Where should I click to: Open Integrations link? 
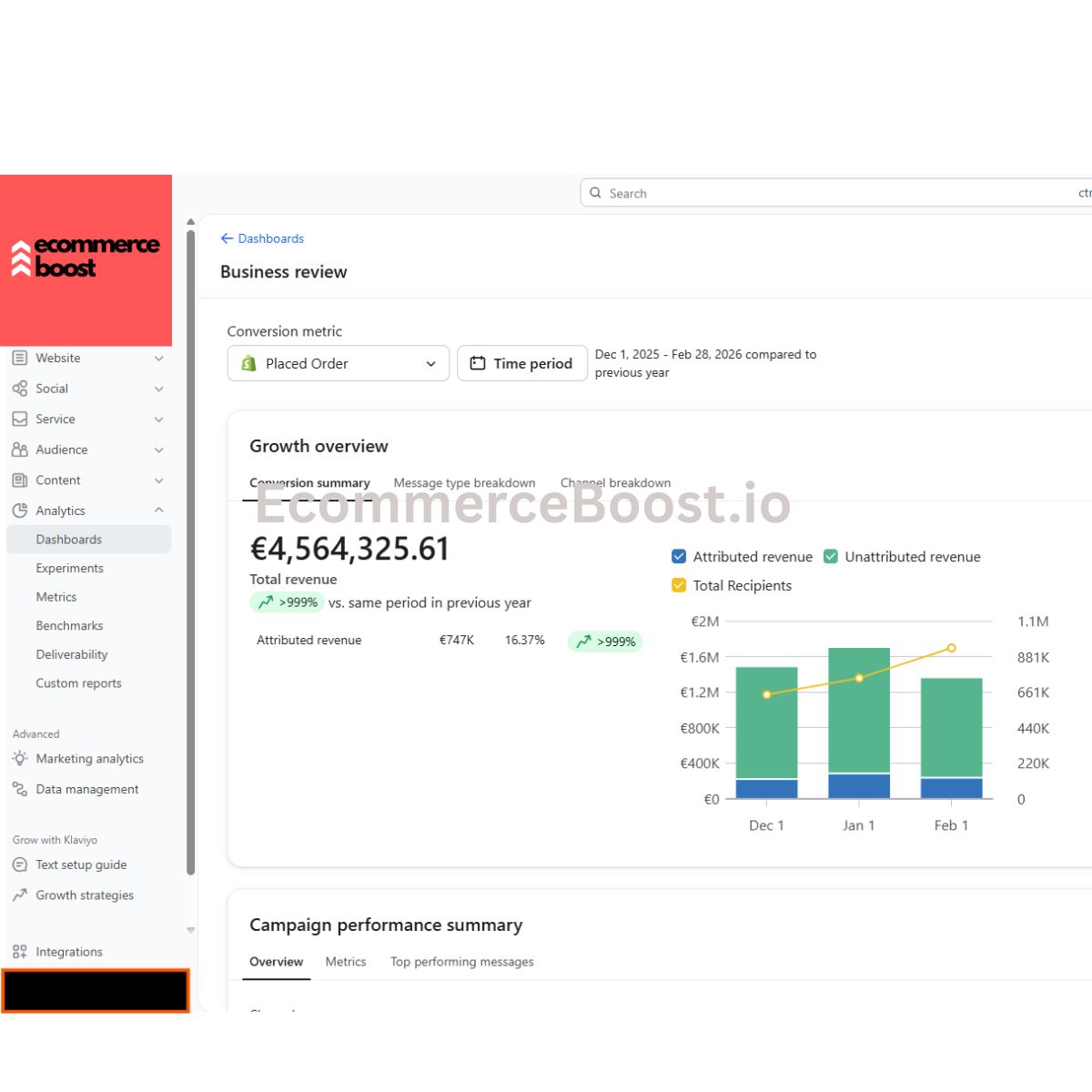pos(69,952)
